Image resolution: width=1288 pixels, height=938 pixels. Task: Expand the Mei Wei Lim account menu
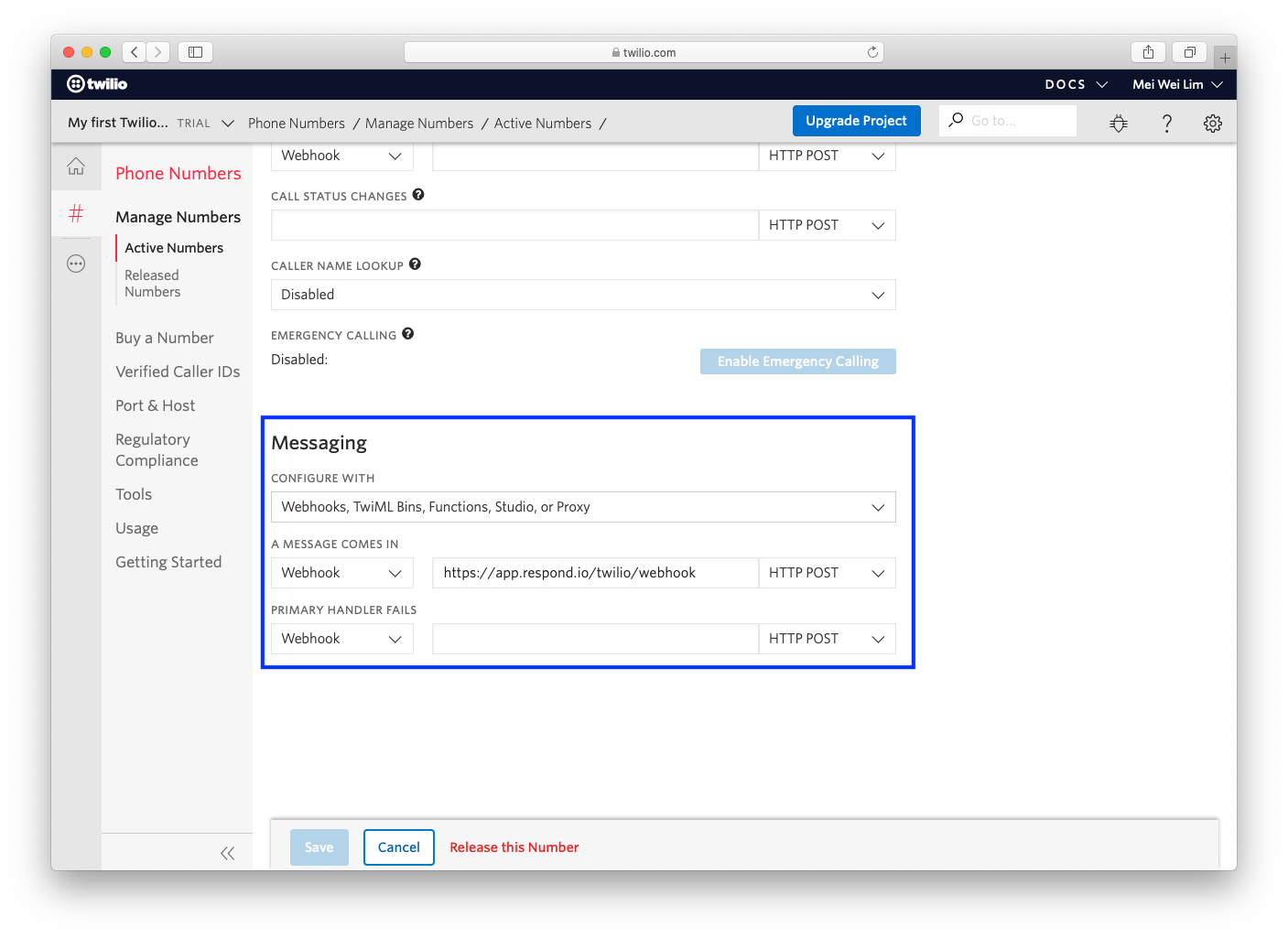[x=1177, y=84]
